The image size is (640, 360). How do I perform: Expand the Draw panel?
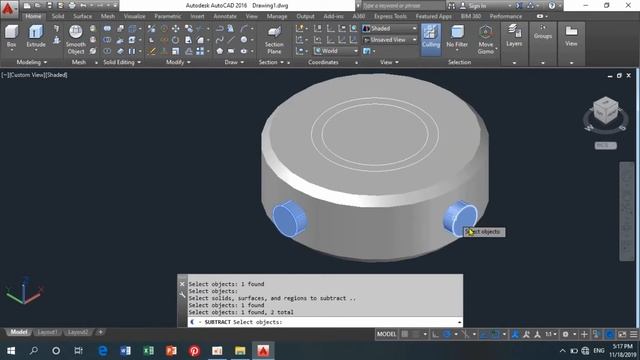click(234, 62)
